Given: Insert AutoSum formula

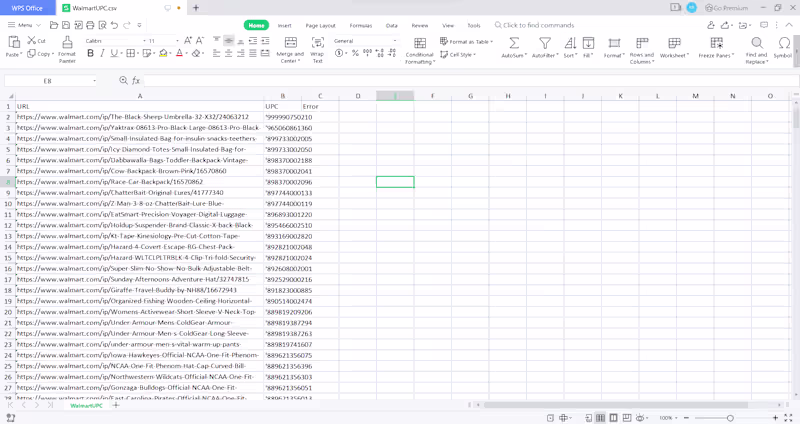Looking at the screenshot, I should 514,47.
